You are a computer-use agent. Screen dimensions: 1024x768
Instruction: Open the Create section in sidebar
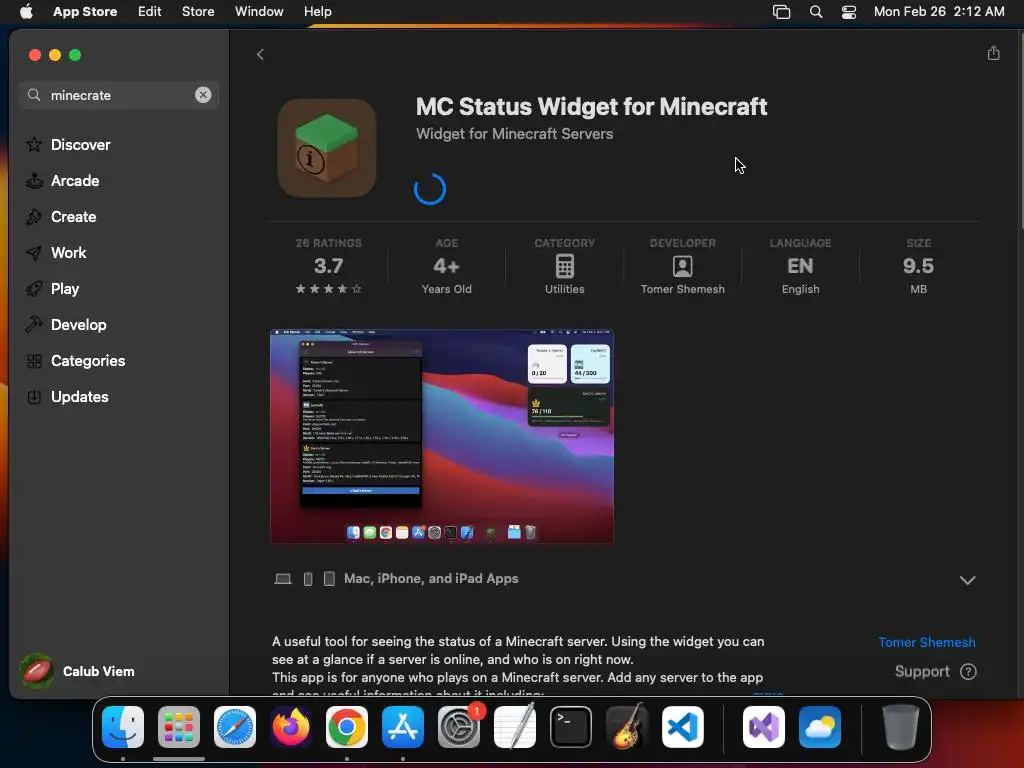[x=61, y=217]
